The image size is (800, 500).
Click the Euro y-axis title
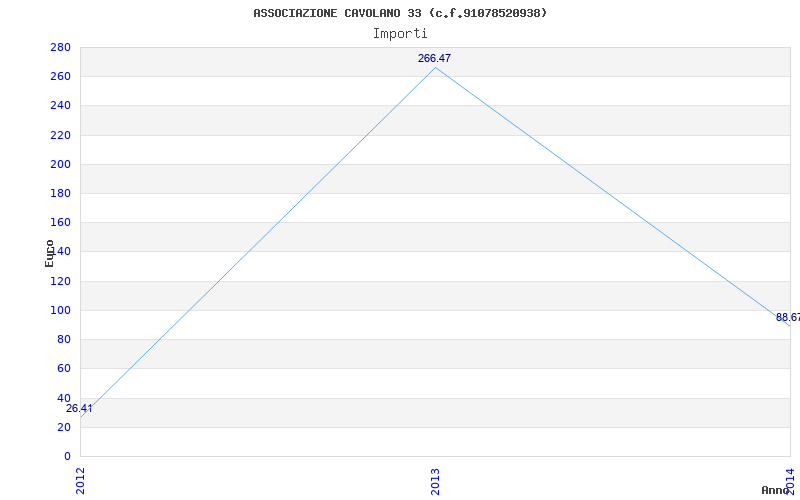(x=49, y=253)
